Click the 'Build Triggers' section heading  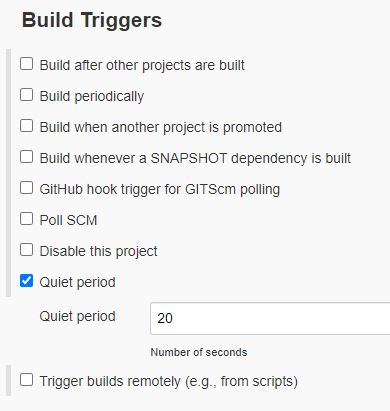click(x=92, y=21)
